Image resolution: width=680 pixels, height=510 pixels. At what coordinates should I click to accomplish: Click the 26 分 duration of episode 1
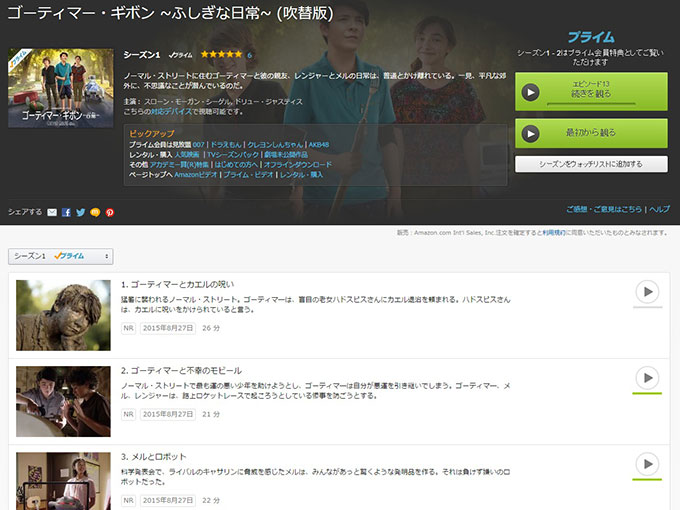[x=211, y=328]
